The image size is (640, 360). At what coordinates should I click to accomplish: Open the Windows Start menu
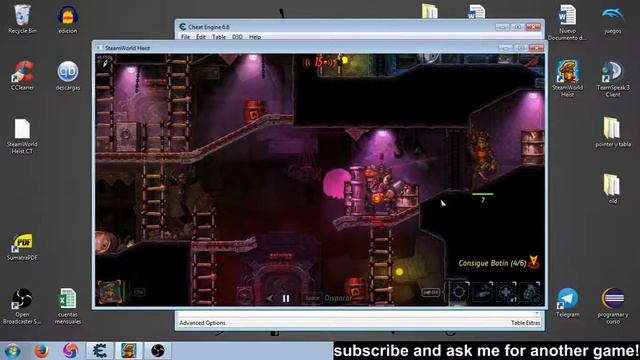pyautogui.click(x=12, y=351)
